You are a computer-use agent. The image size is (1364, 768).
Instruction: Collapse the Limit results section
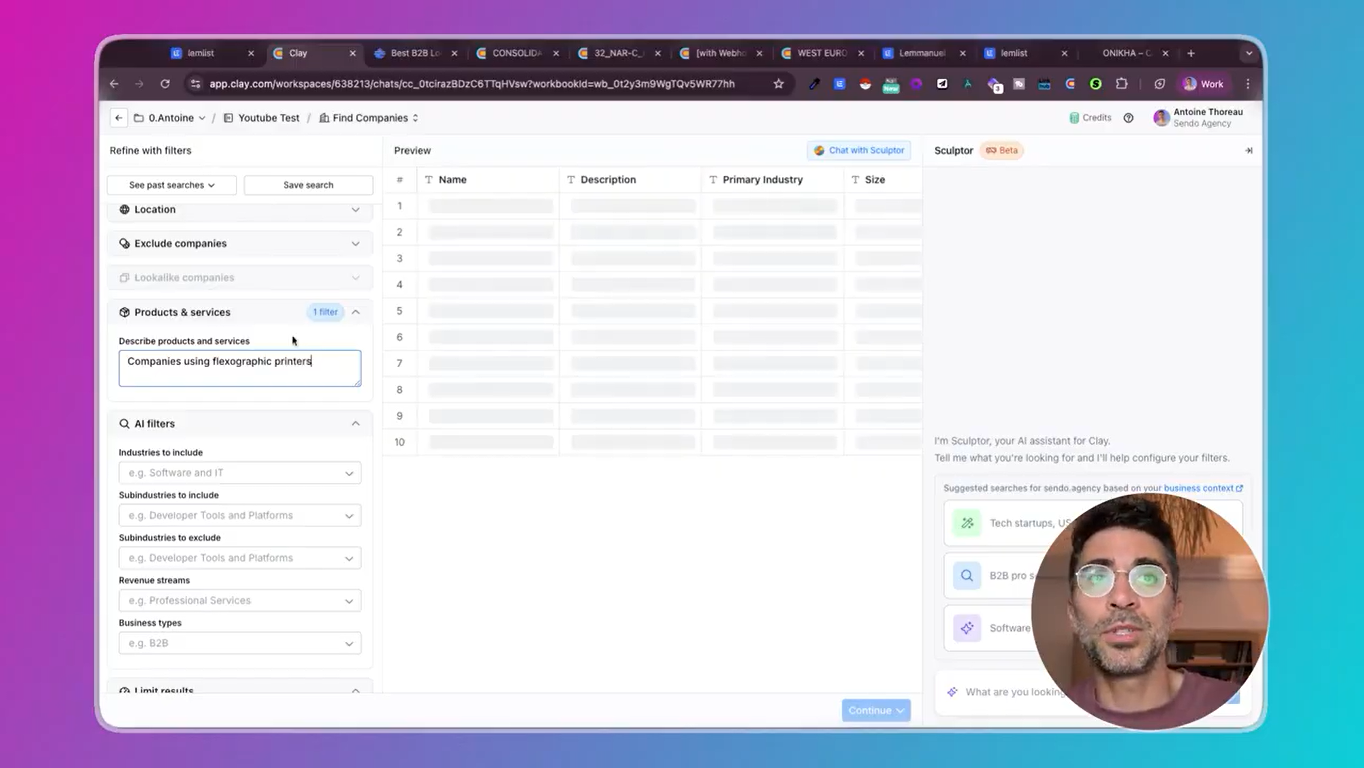pyautogui.click(x=355, y=690)
